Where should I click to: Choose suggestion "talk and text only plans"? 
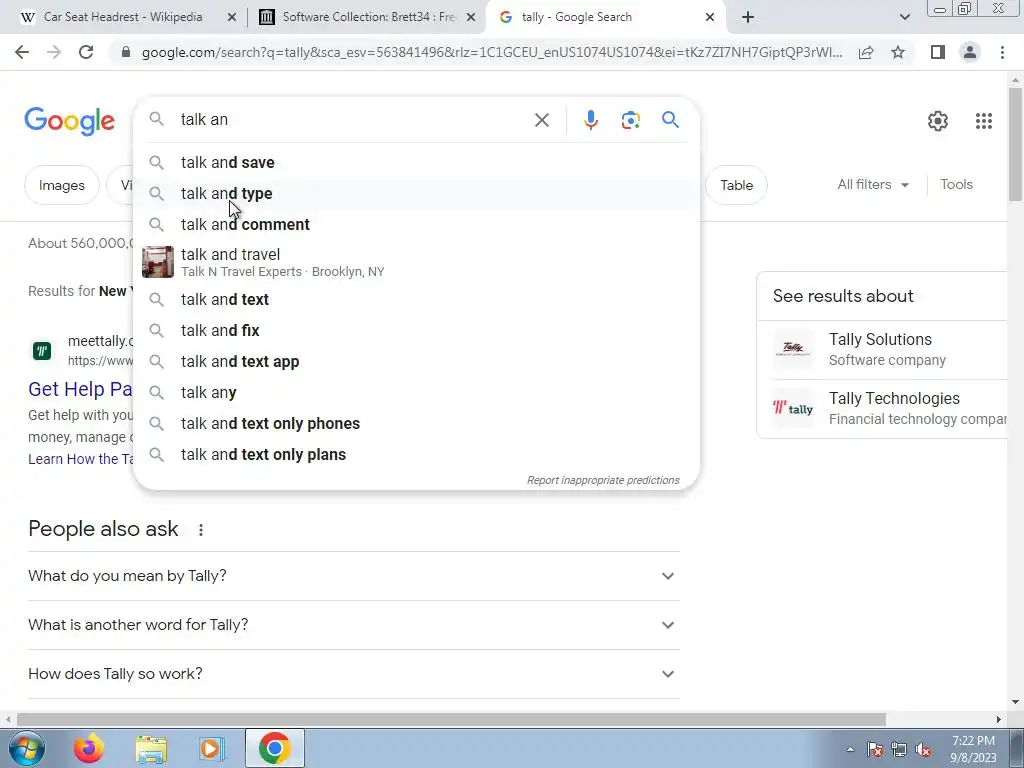pos(416,455)
